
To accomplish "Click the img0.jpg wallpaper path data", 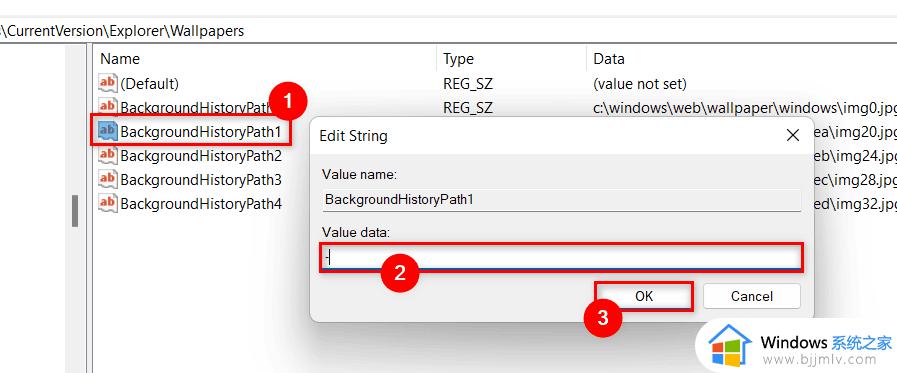I will (745, 107).
